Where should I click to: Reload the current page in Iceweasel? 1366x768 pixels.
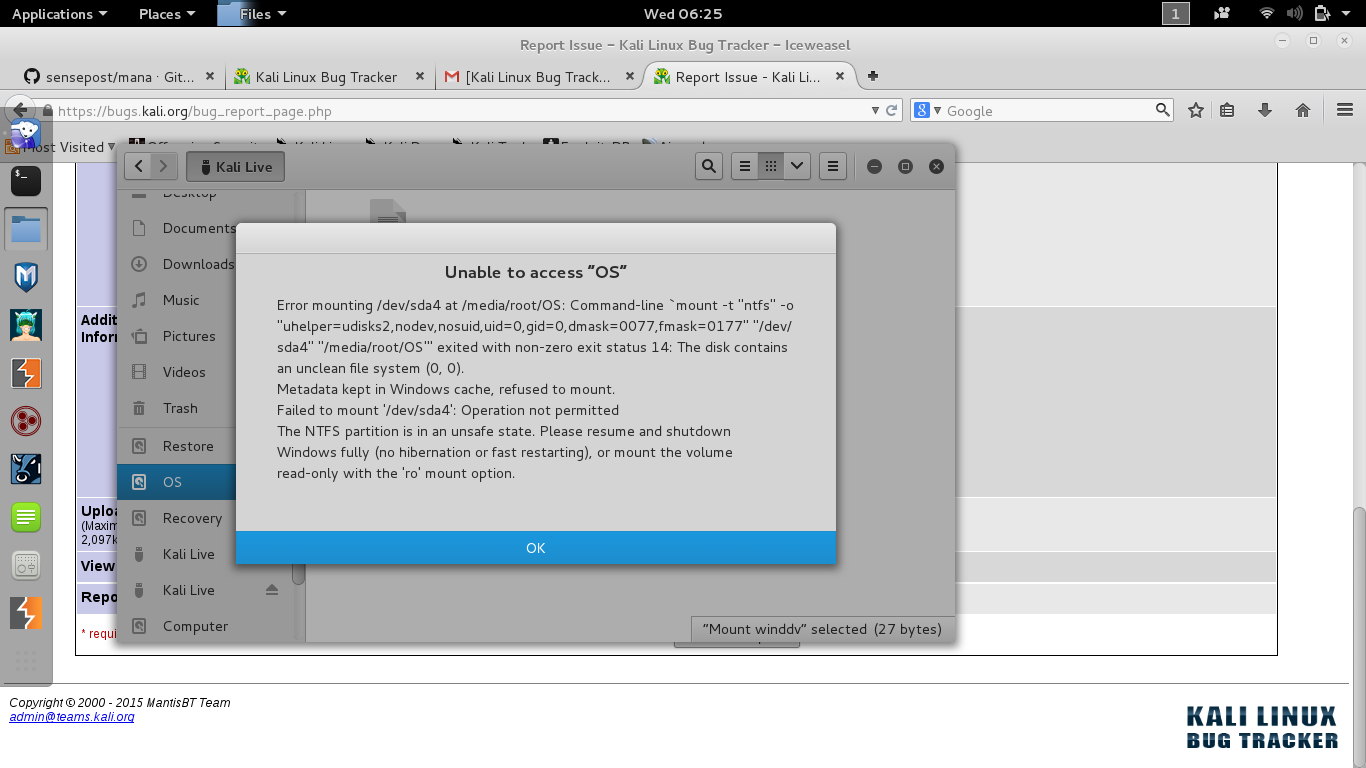893,111
